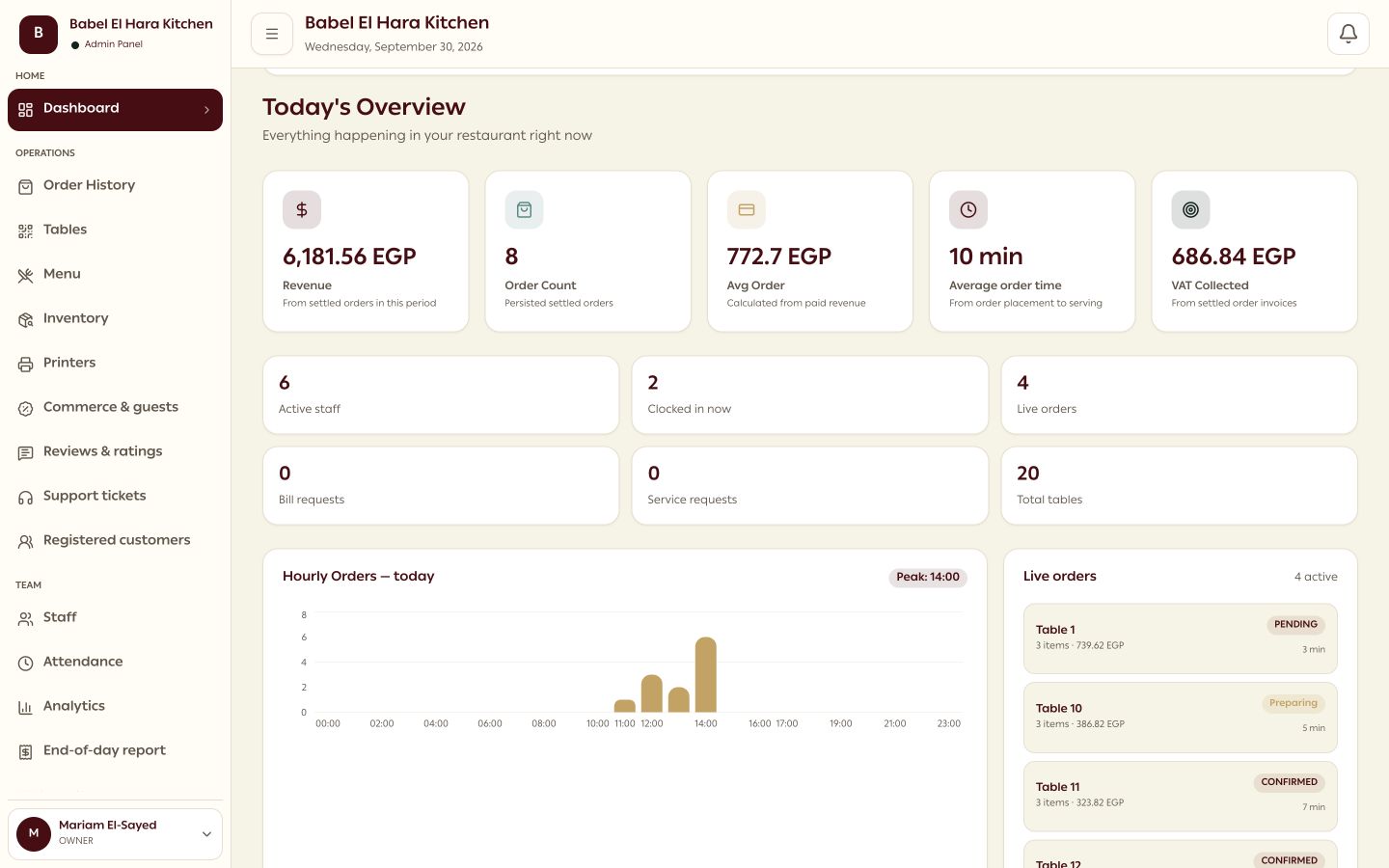
Task: Click the Inventory box icon
Action: pyautogui.click(x=26, y=320)
